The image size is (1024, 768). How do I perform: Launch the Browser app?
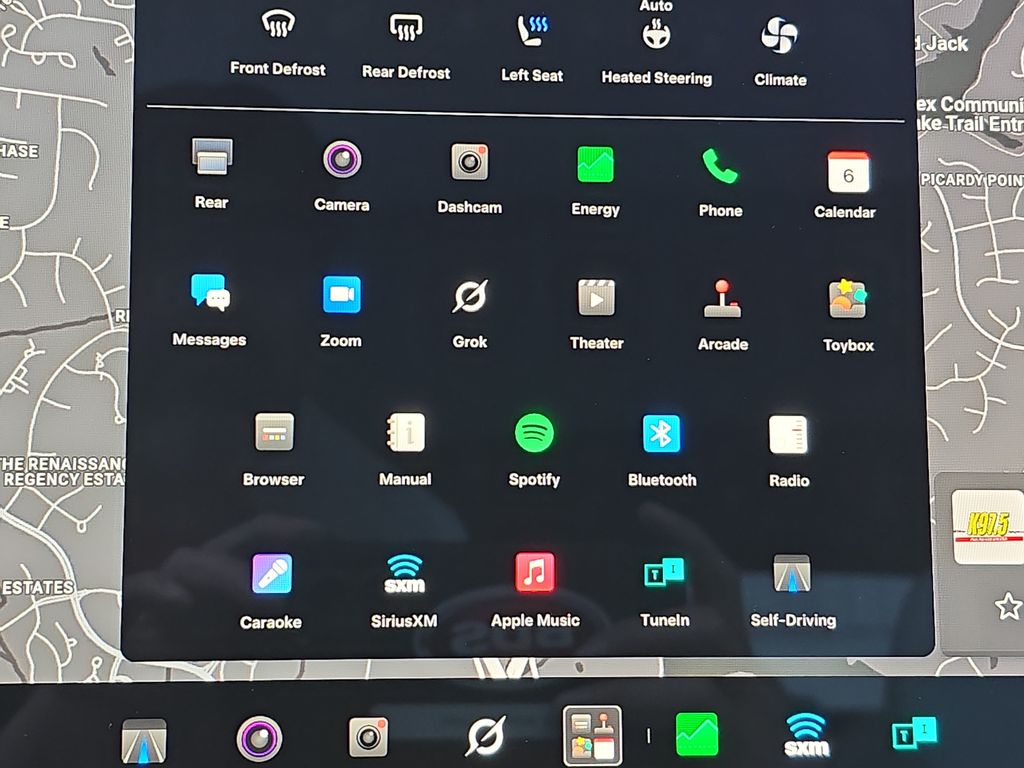point(274,449)
